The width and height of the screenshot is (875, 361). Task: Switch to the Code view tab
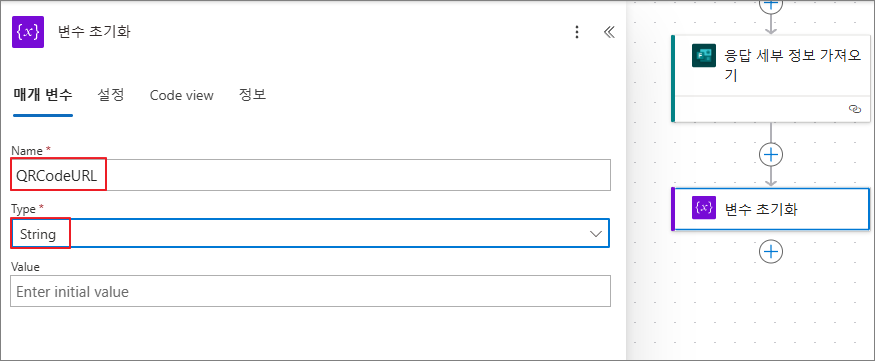(181, 95)
